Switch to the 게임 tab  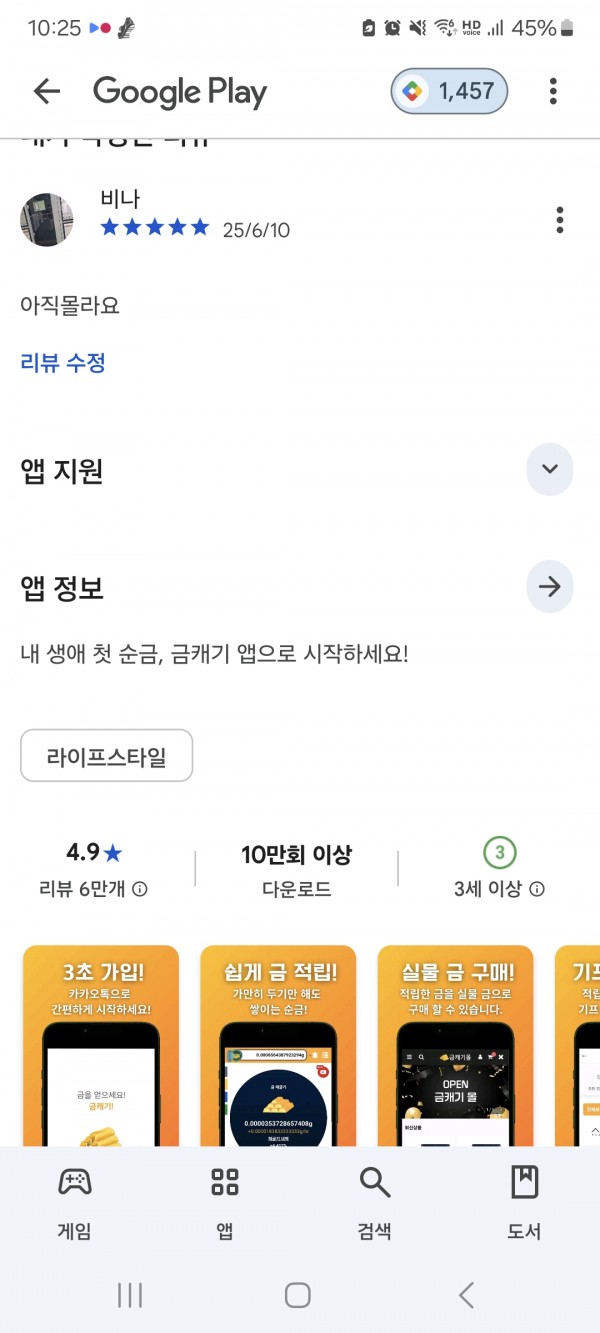coord(75,1204)
